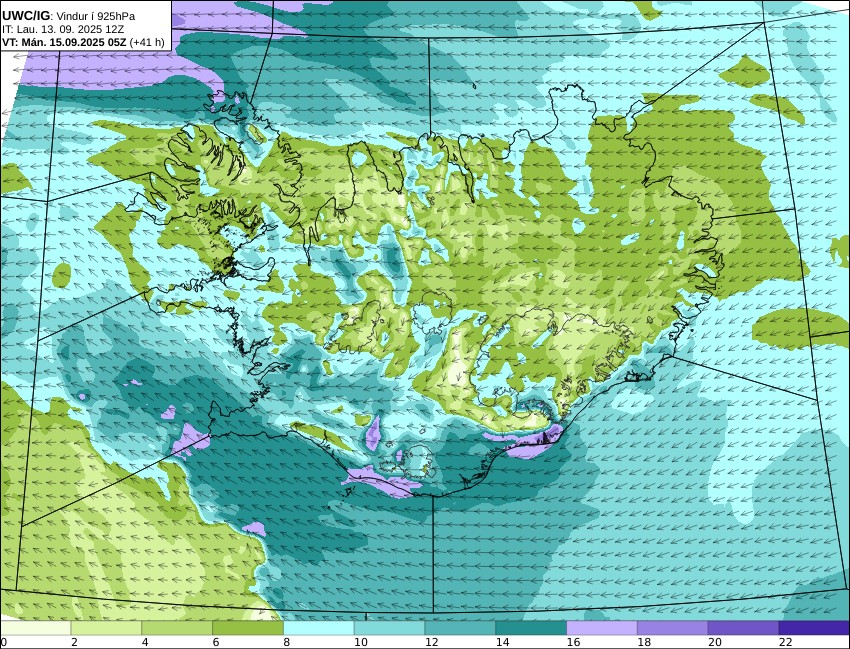Click the 14–16 m/s dark teal swatch
The image size is (850, 649).
coord(531,628)
